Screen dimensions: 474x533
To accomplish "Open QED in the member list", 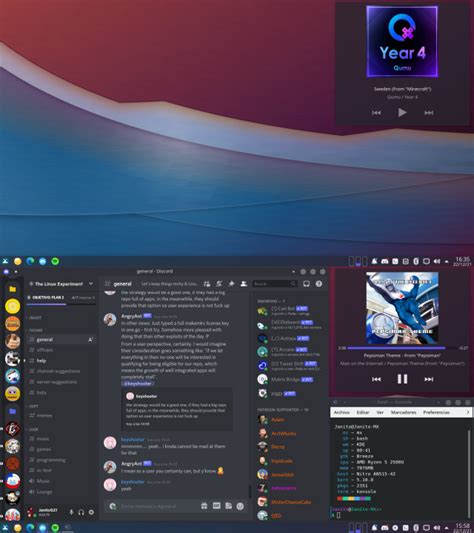I will (x=276, y=516).
